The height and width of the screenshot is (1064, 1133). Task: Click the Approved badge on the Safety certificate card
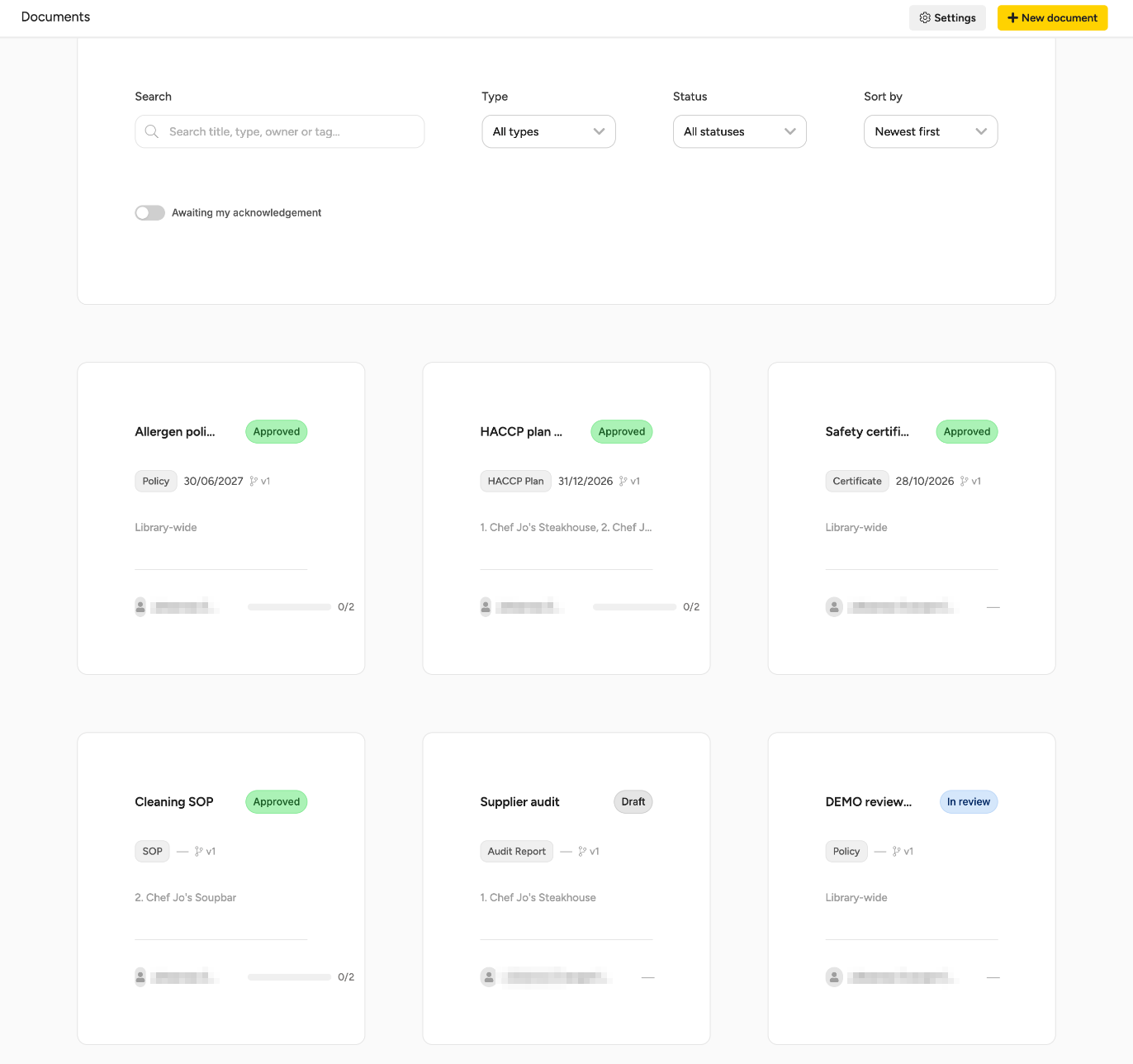click(966, 431)
